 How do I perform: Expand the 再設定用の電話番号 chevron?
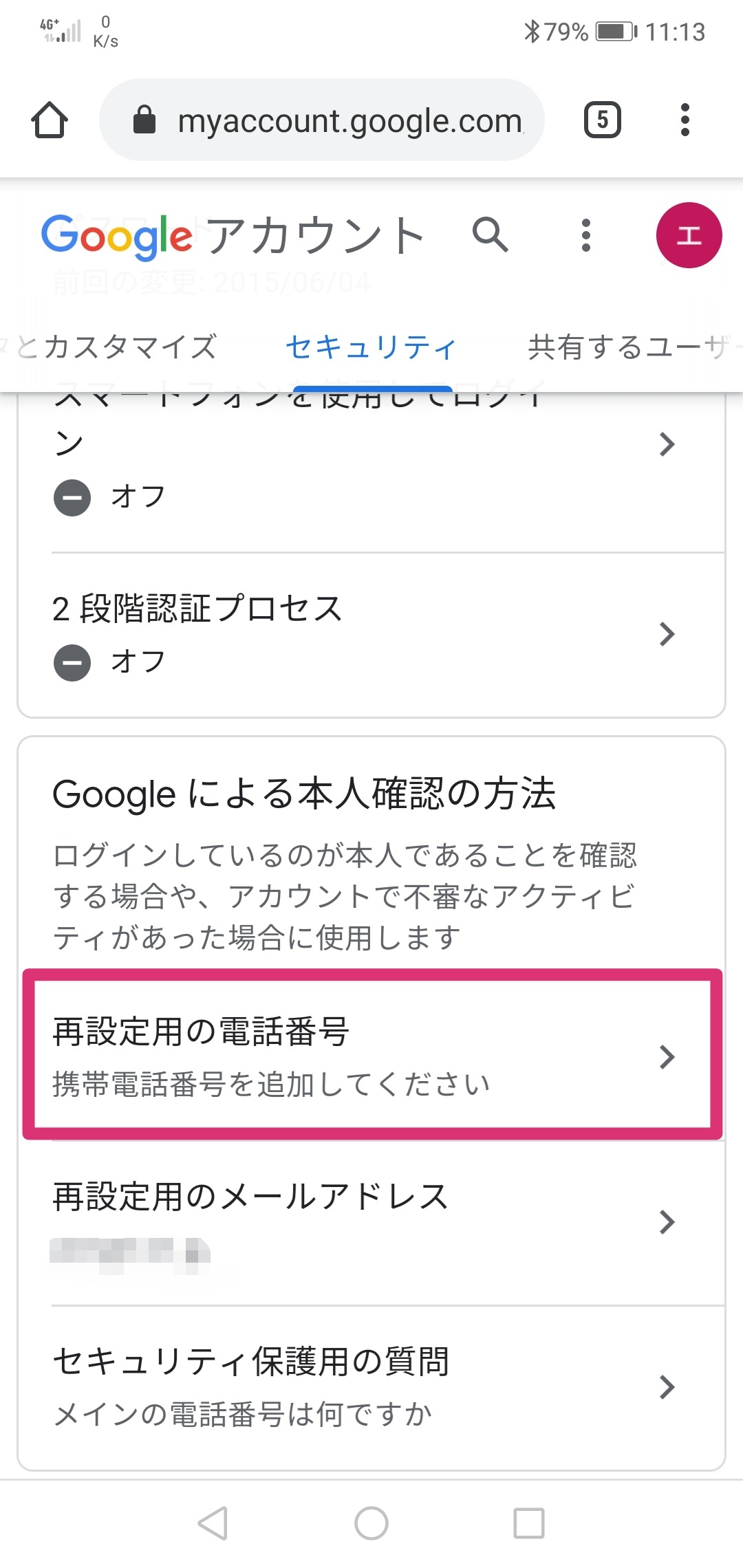click(666, 1057)
